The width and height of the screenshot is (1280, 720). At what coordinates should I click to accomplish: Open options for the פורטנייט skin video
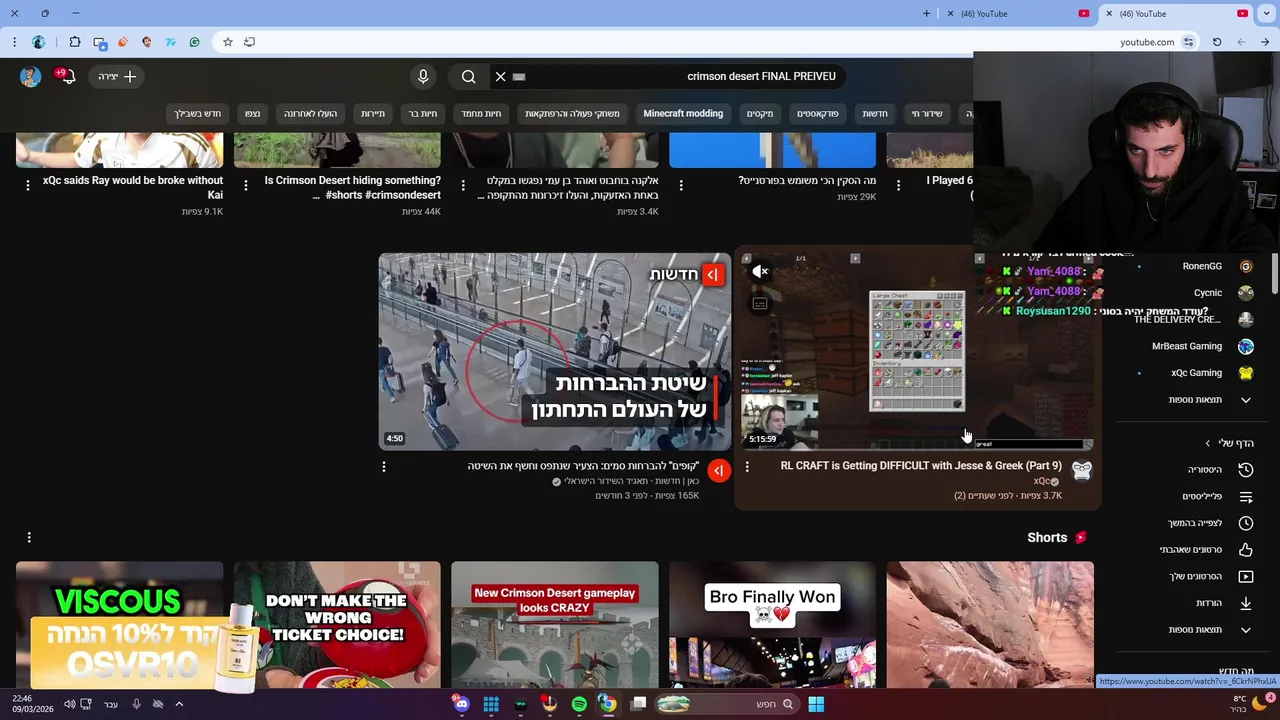coord(681,185)
